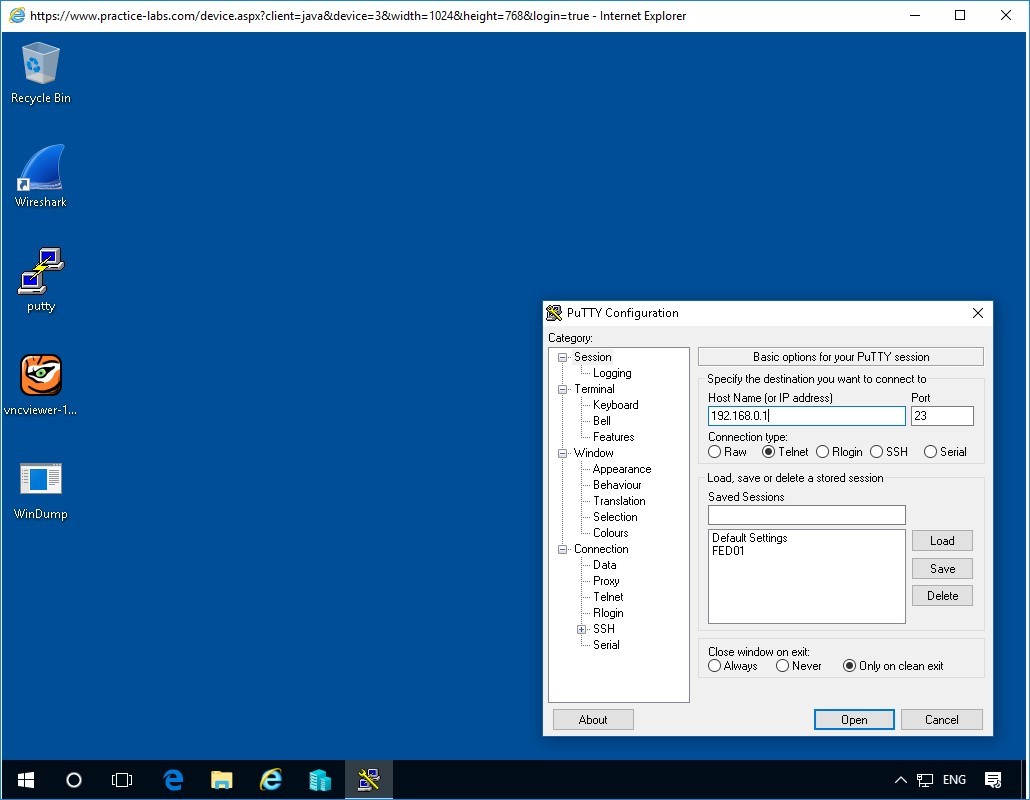Select the Session category
This screenshot has width=1030, height=800.
click(x=592, y=357)
